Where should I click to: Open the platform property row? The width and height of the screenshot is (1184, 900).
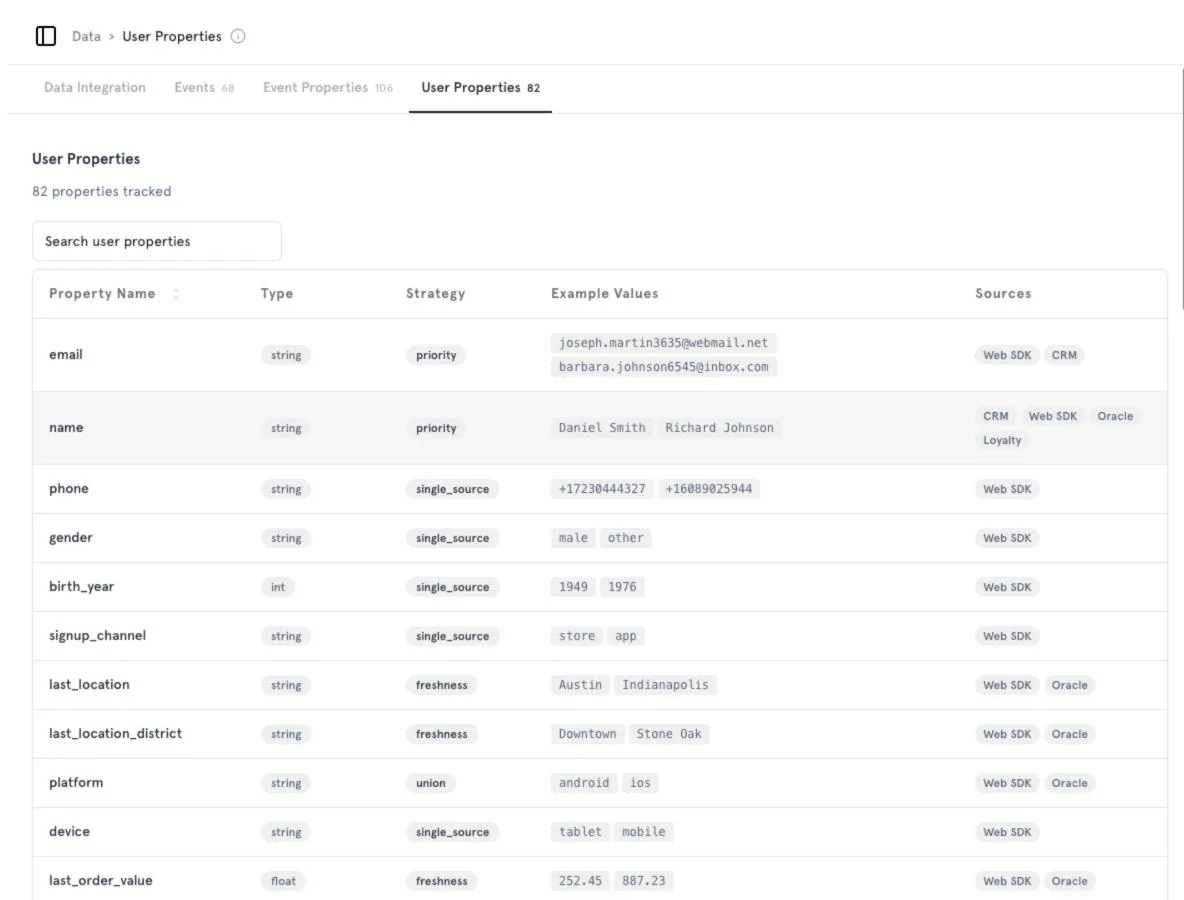[x=600, y=783]
